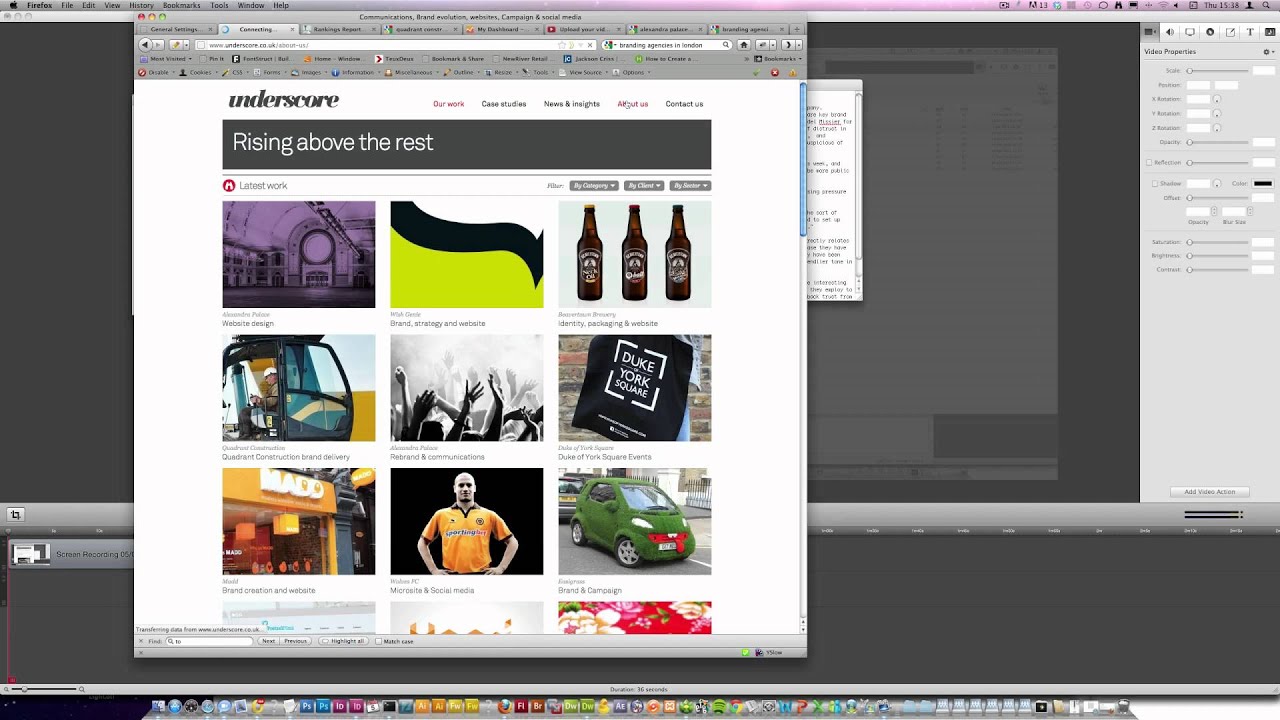Click the Firefox home button icon
This screenshot has width=1280, height=720.
coord(743,45)
